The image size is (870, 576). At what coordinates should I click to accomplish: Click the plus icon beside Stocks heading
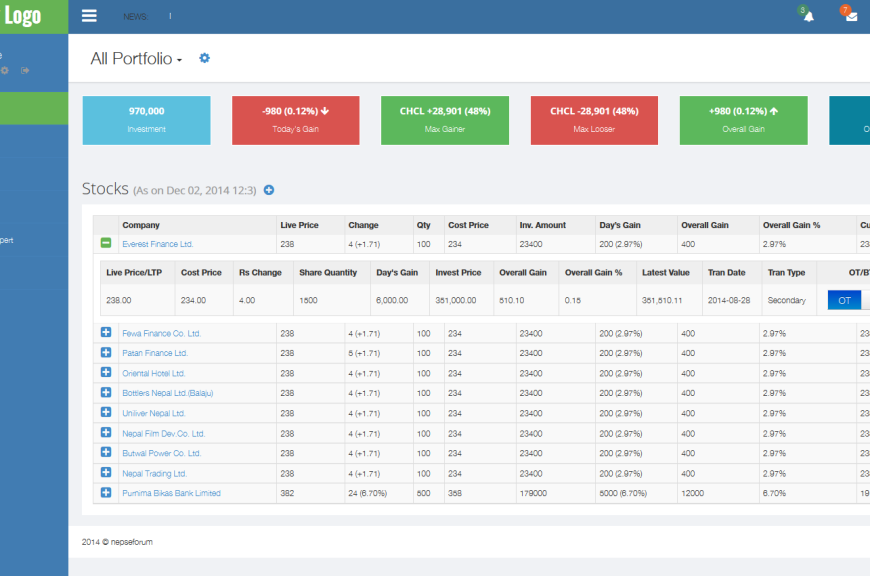(x=269, y=190)
